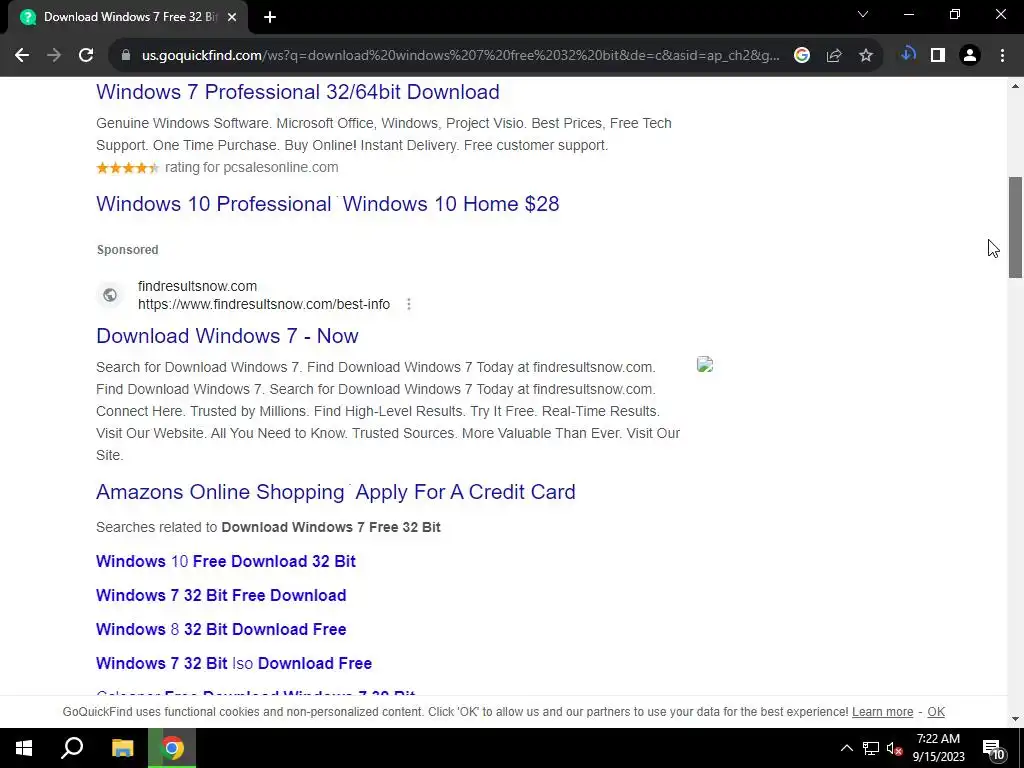The width and height of the screenshot is (1024, 768).
Task: Open findresultsnow ad options menu
Action: [x=409, y=304]
